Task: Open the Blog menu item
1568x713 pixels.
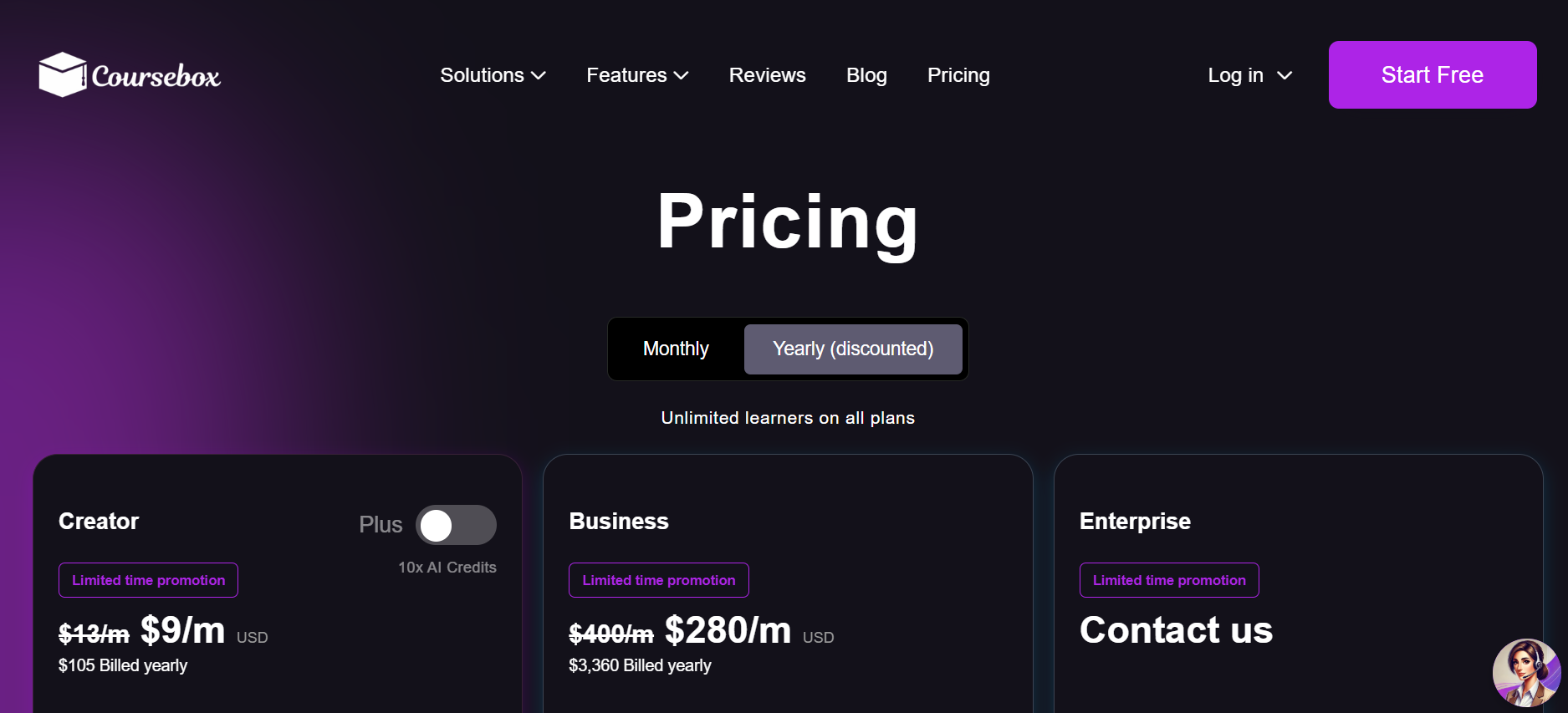Action: click(866, 75)
